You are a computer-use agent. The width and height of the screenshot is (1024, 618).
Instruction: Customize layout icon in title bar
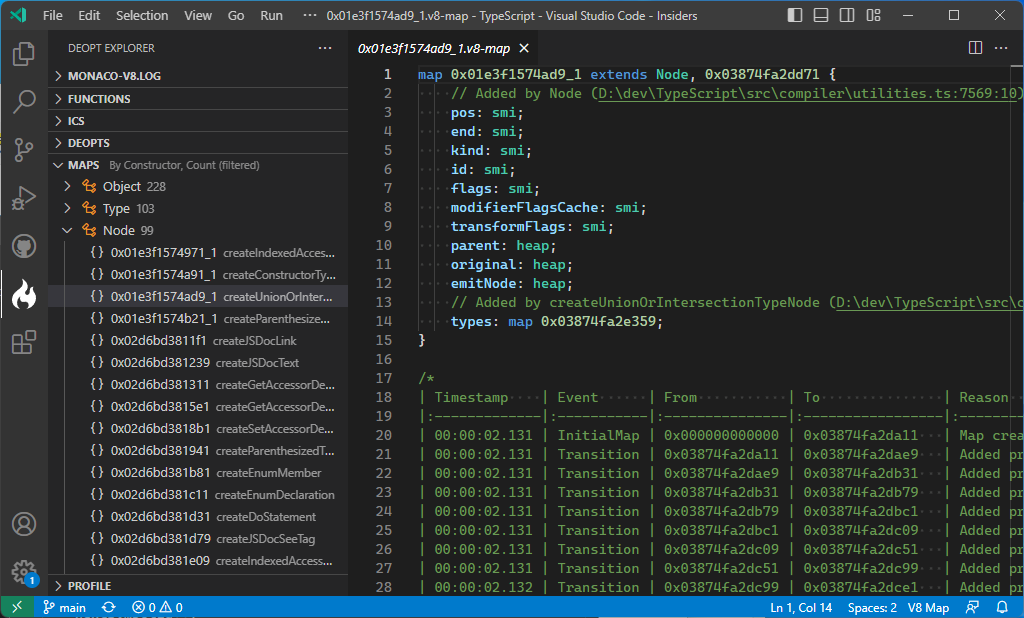coord(873,15)
